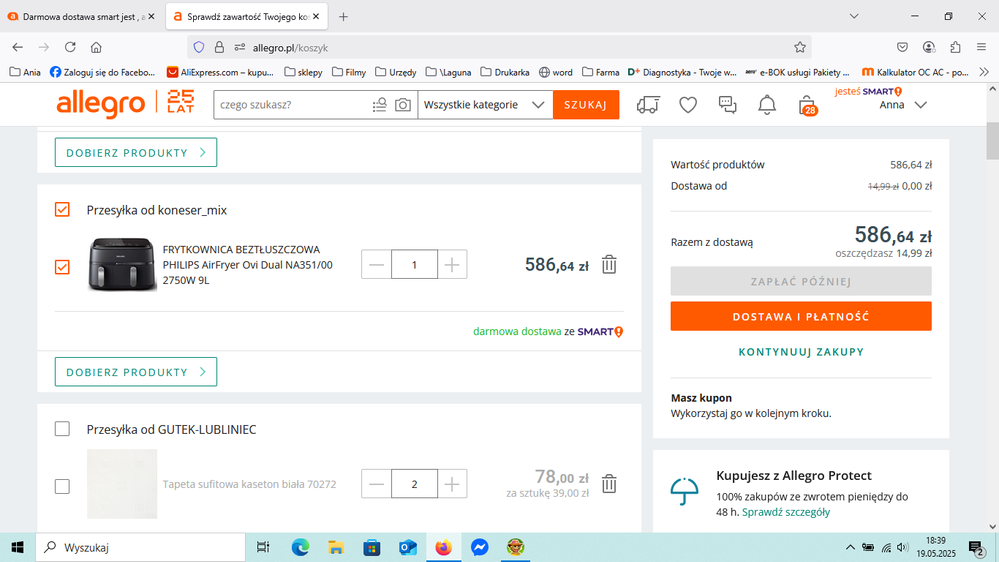List all open tabs dropdown arrow
This screenshot has height=562, width=999.
pos(854,17)
